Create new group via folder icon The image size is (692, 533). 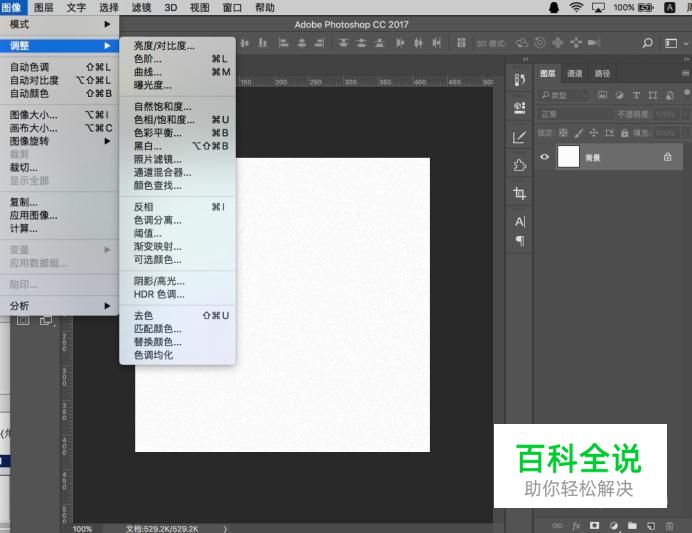pyautogui.click(x=632, y=525)
